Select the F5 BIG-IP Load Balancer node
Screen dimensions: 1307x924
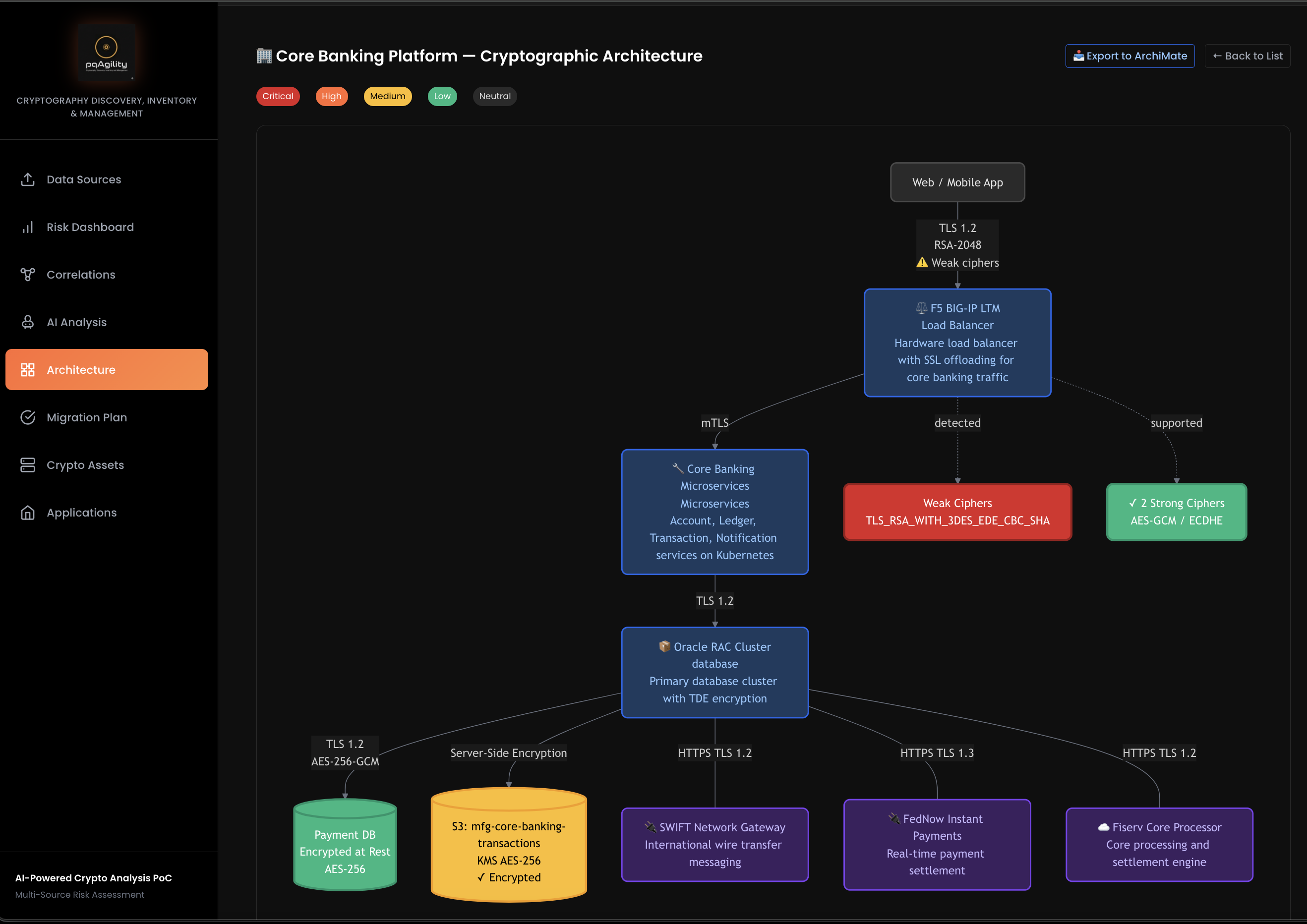tap(957, 343)
